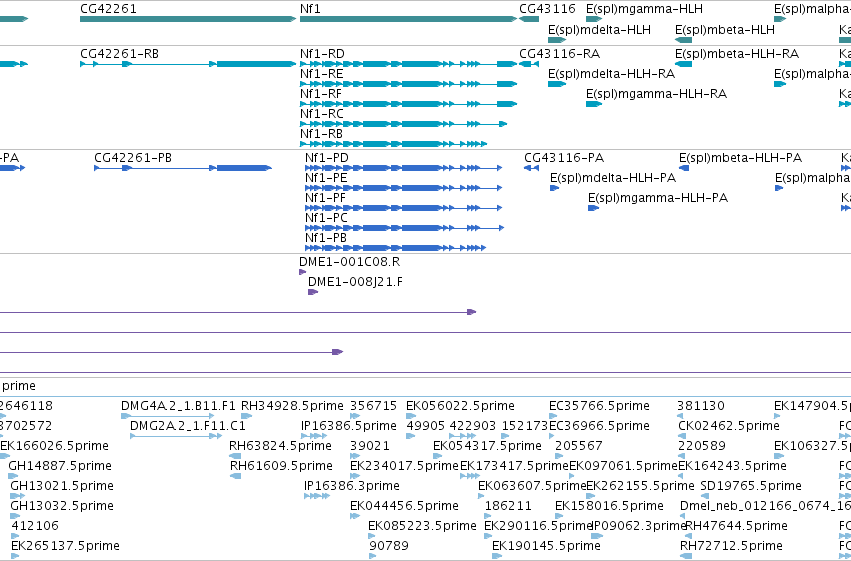Click EST DMG4A.2_1.B11.F1
This screenshot has height=561, width=851.
tap(167, 416)
